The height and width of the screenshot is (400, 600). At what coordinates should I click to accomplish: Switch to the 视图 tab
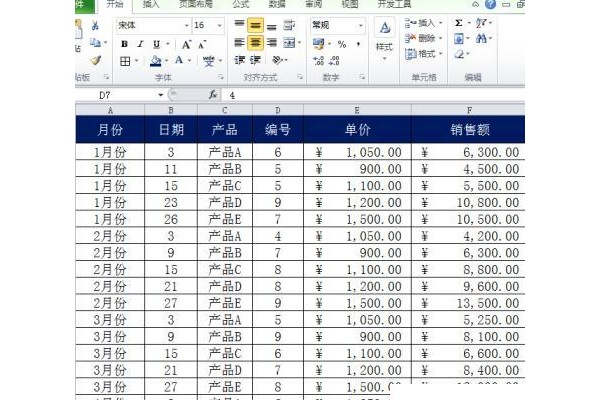click(x=350, y=4)
